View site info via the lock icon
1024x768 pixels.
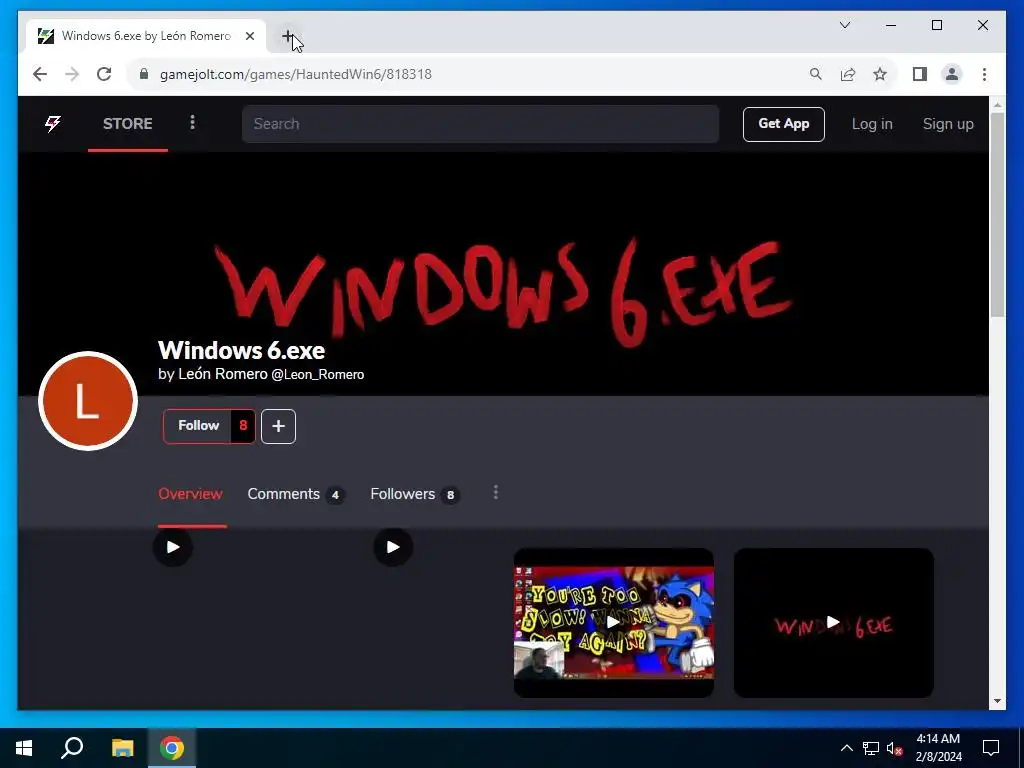[x=144, y=74]
